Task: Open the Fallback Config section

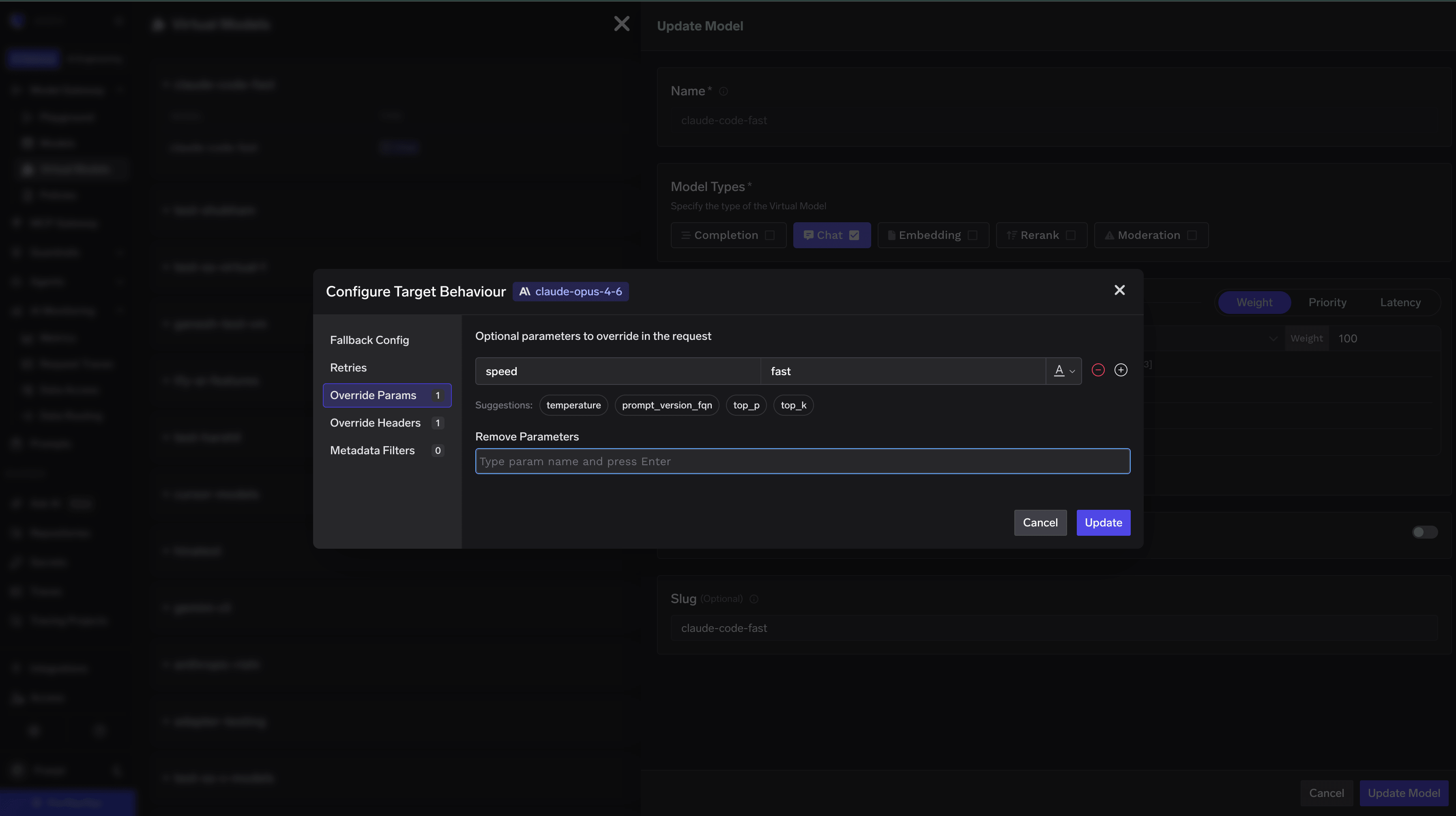Action: coord(369,339)
